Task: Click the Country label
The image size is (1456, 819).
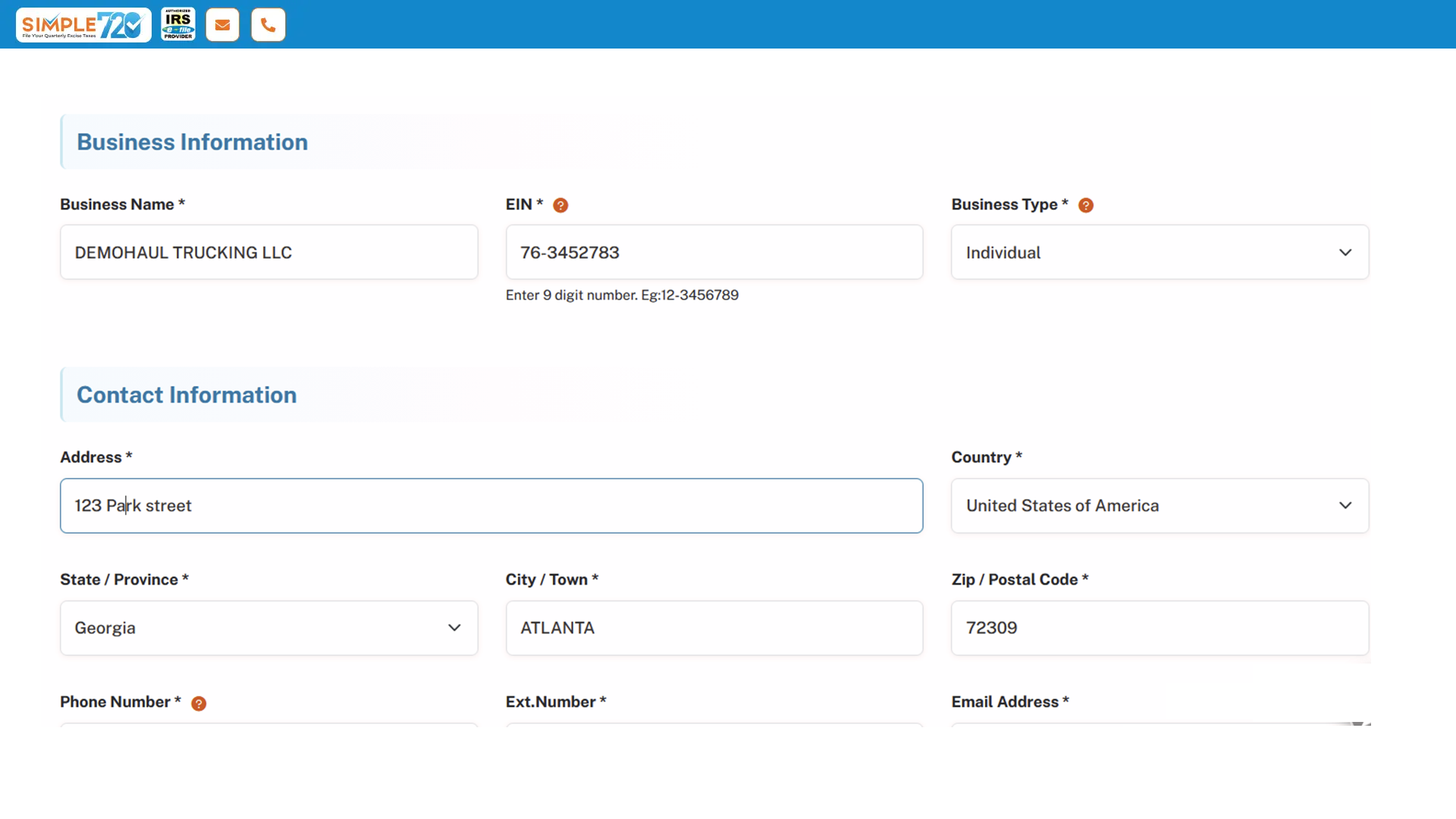Action: pos(987,457)
